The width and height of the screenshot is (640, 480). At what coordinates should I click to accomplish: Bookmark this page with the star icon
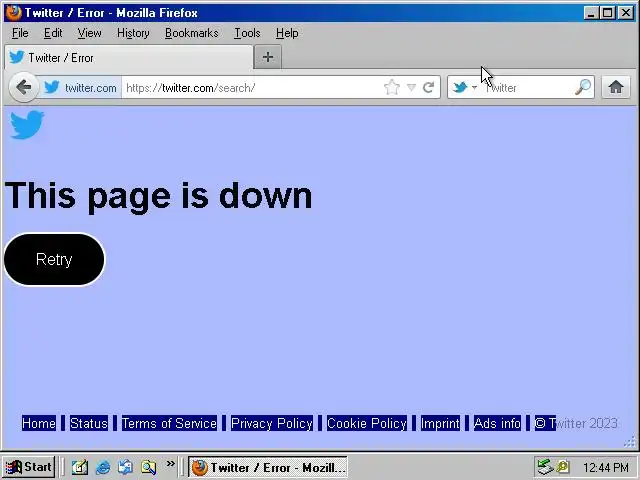coord(391,87)
